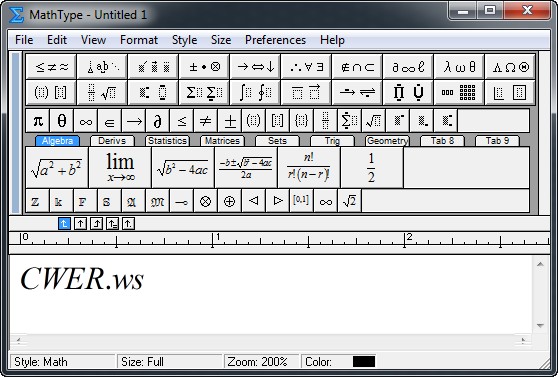Image resolution: width=558 pixels, height=377 pixels.
Task: Click the Zoom: 200% status field
Action: pyautogui.click(x=262, y=361)
